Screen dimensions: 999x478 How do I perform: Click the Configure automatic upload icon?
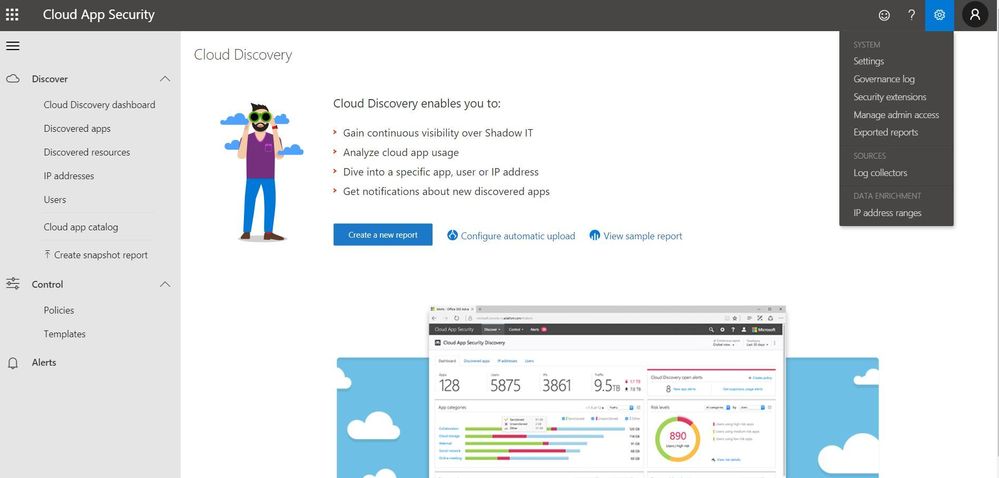[x=452, y=235]
